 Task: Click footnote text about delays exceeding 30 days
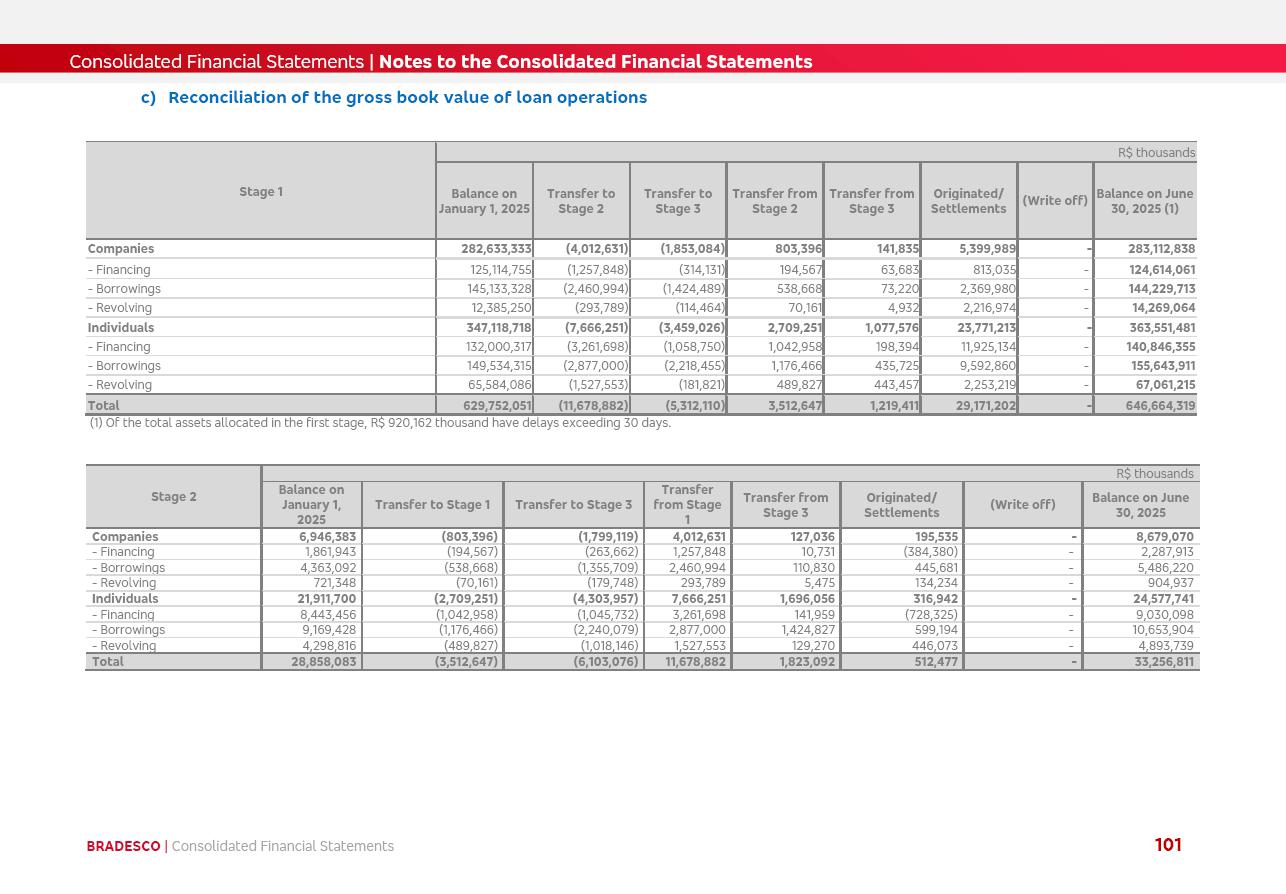tap(380, 423)
